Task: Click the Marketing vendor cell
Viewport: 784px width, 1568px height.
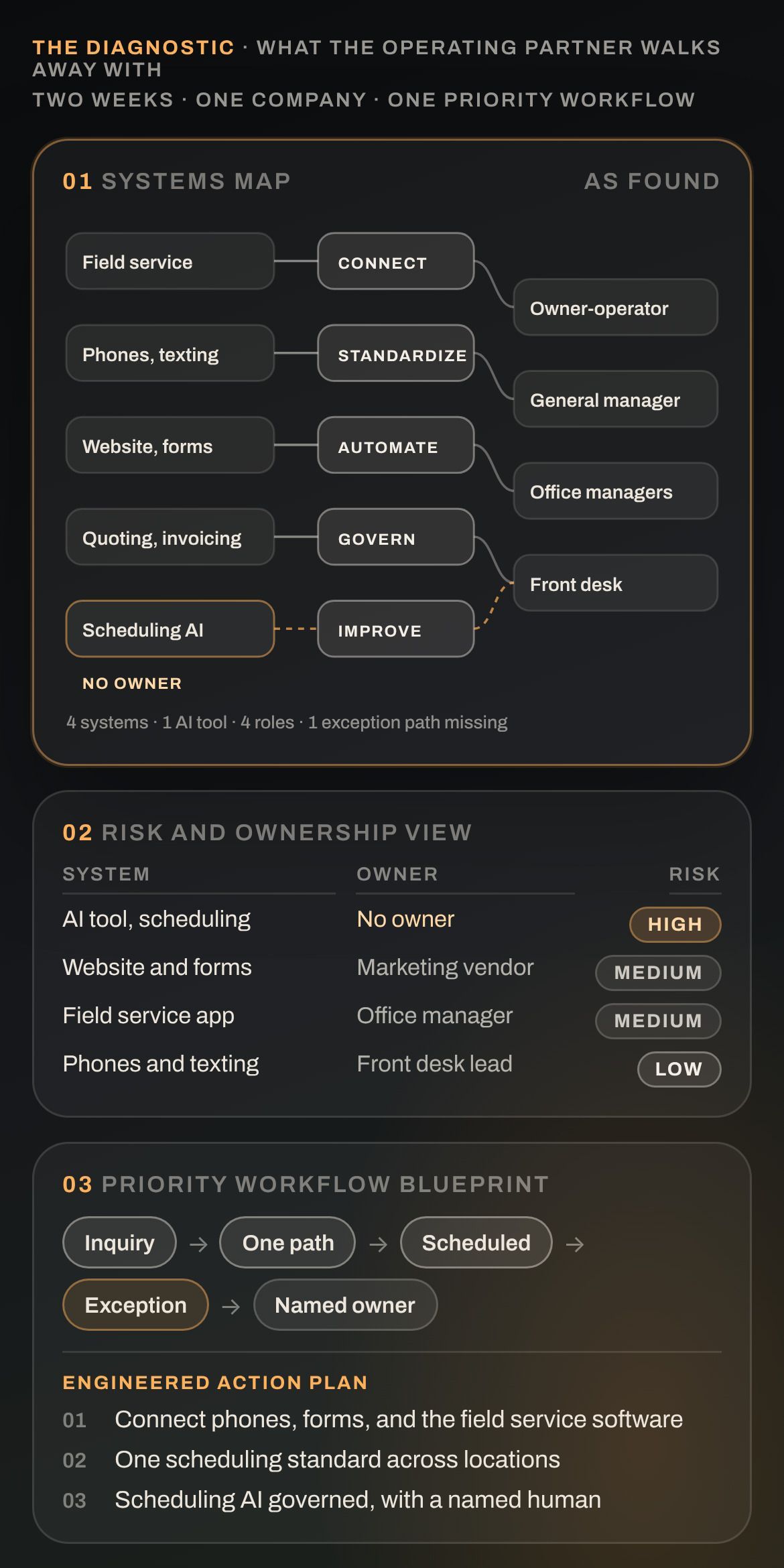Action: 446,967
